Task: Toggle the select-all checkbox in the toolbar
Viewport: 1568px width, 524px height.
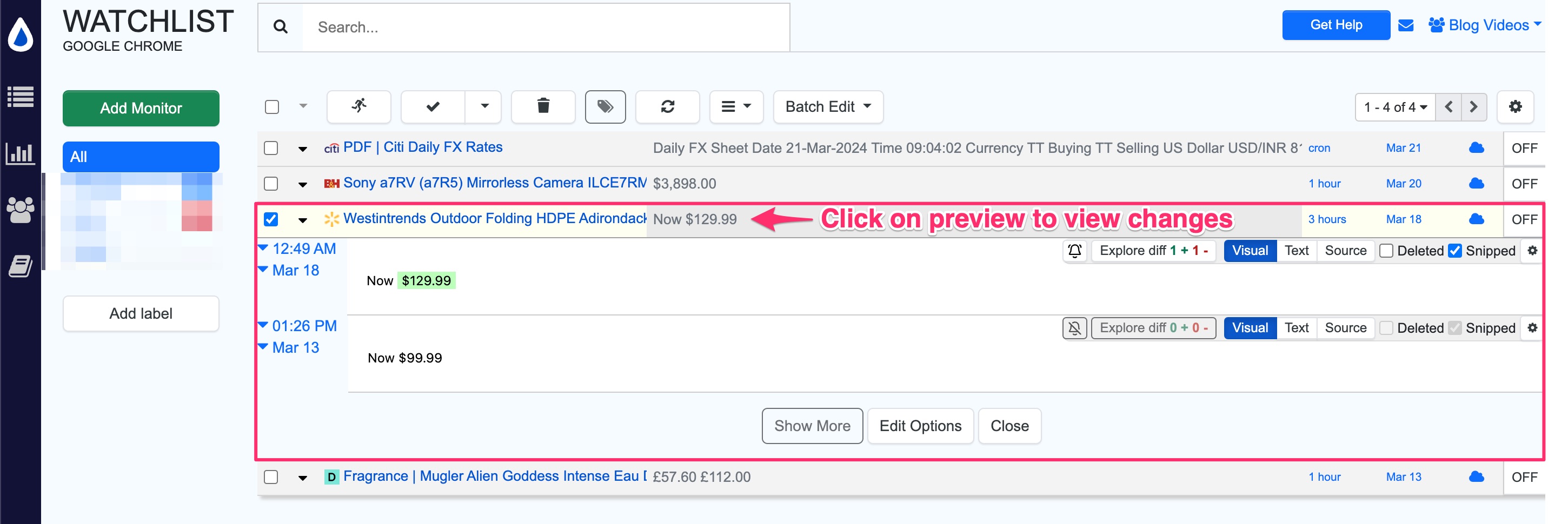Action: pos(271,106)
